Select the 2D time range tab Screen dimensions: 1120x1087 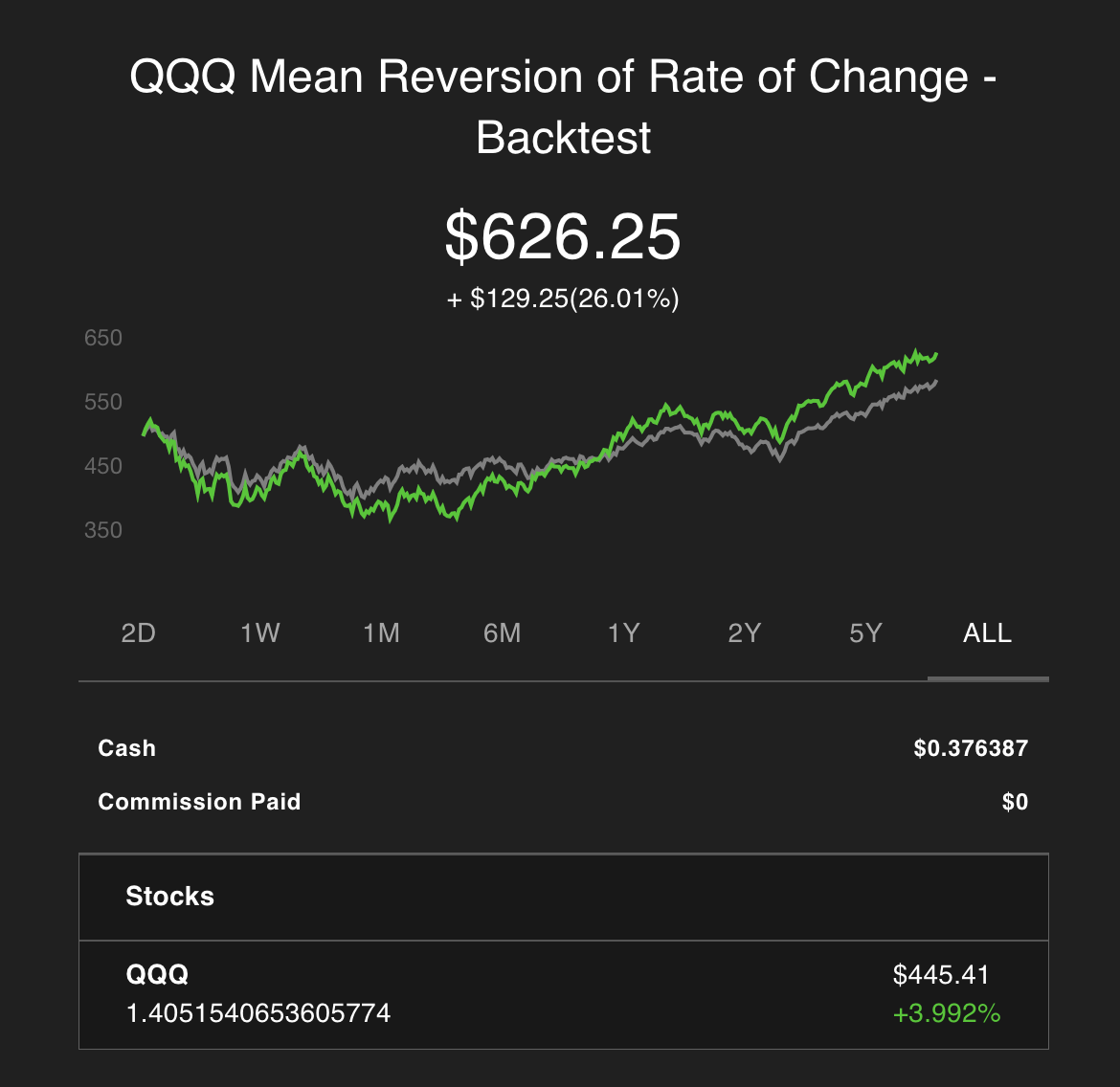click(139, 633)
